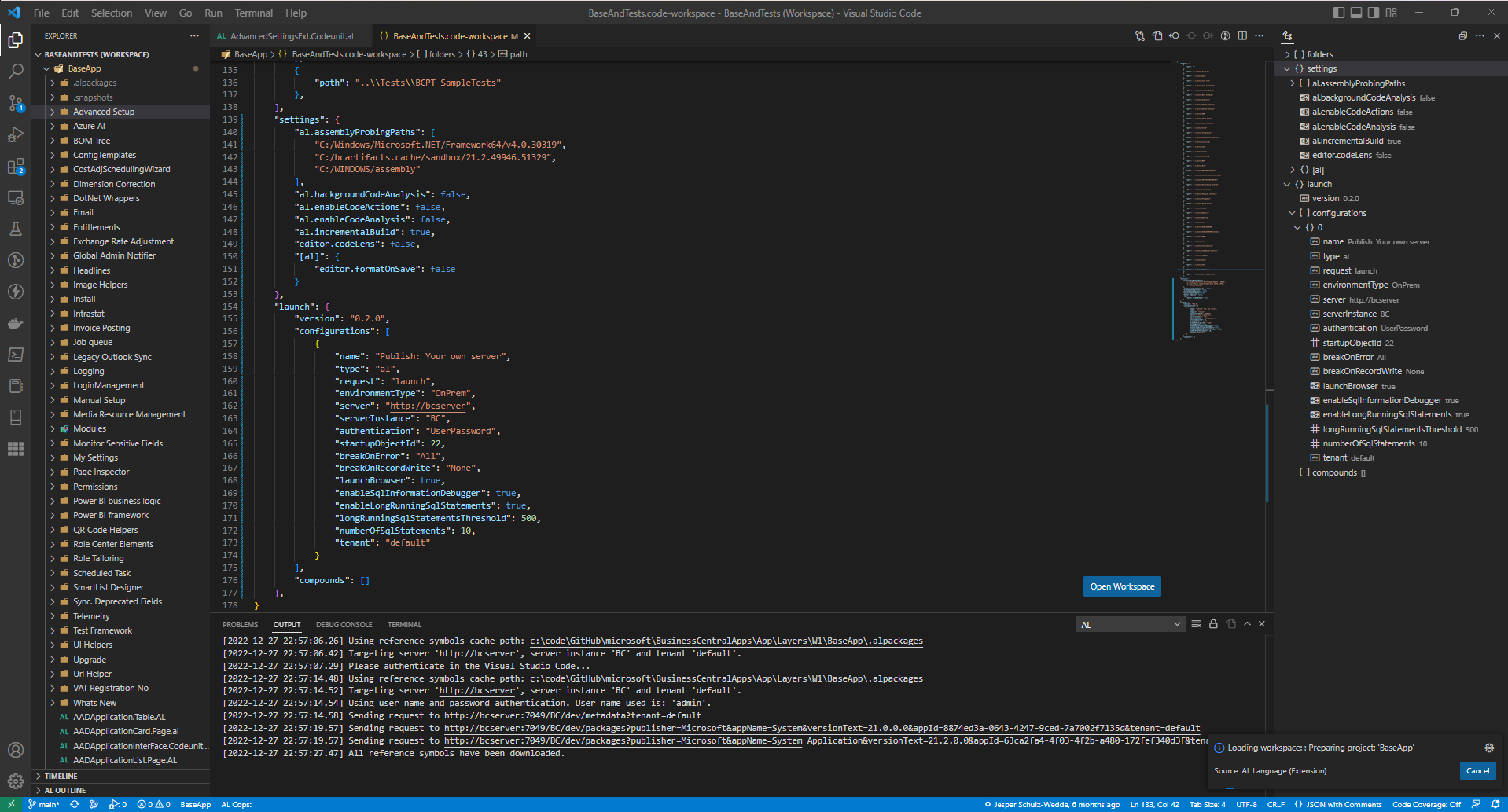Open the Docker whale view
Viewport: 1508px width, 812px height.
(15, 323)
